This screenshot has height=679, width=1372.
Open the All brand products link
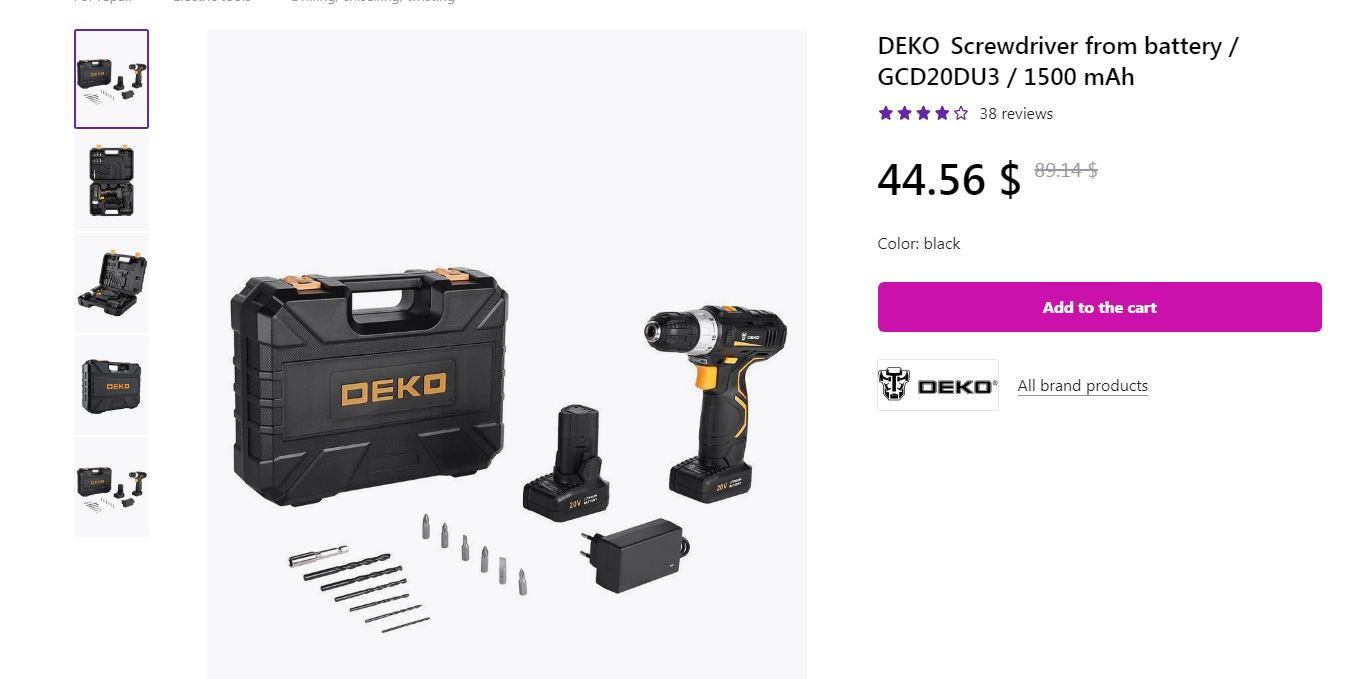coord(1083,386)
